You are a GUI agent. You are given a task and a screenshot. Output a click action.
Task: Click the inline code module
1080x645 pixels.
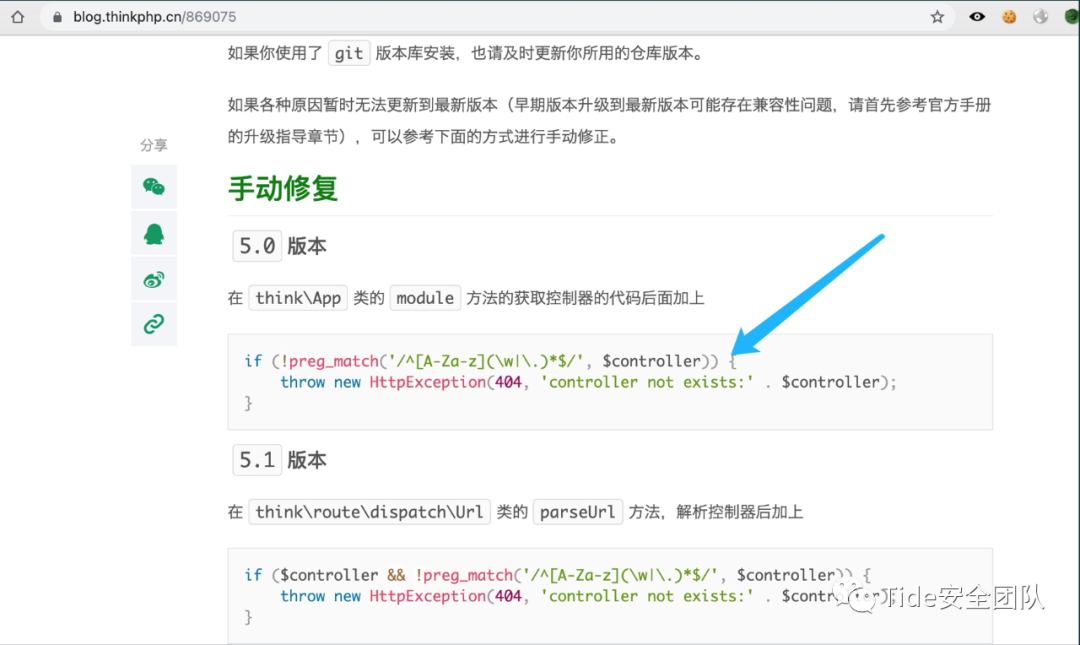pos(425,298)
